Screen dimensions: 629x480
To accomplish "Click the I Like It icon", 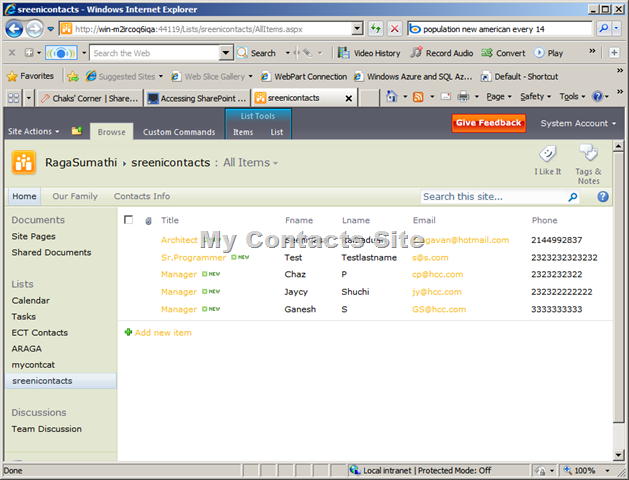I will (x=548, y=154).
